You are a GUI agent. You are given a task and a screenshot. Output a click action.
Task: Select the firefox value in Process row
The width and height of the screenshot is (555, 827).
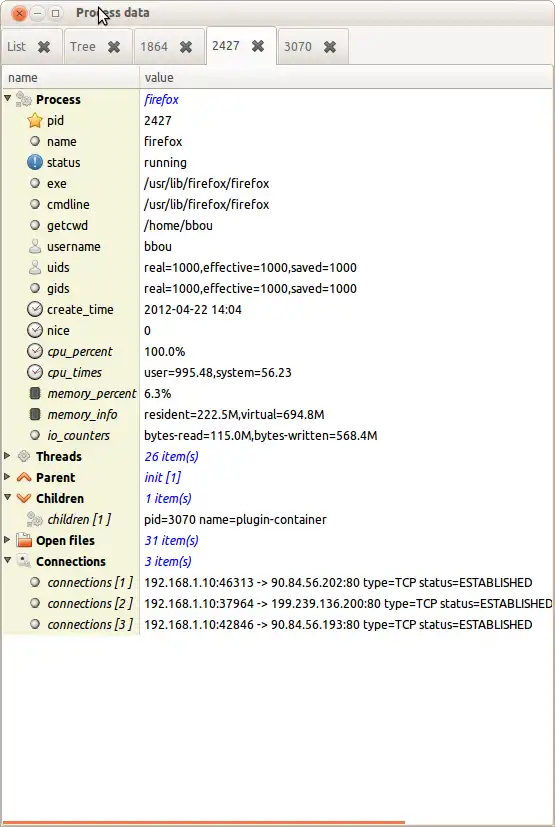[x=161, y=99]
